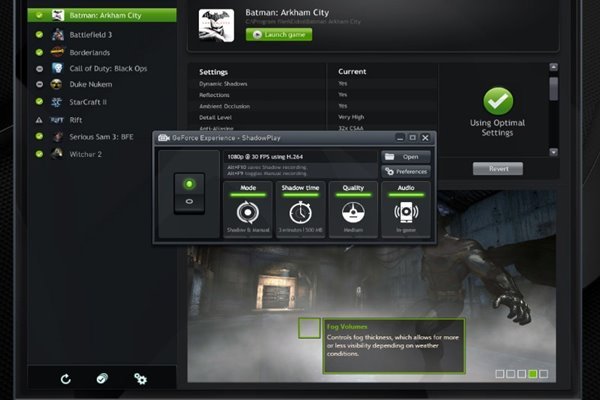Select Duke Nukem in game list
This screenshot has width=600, height=400.
pos(91,84)
